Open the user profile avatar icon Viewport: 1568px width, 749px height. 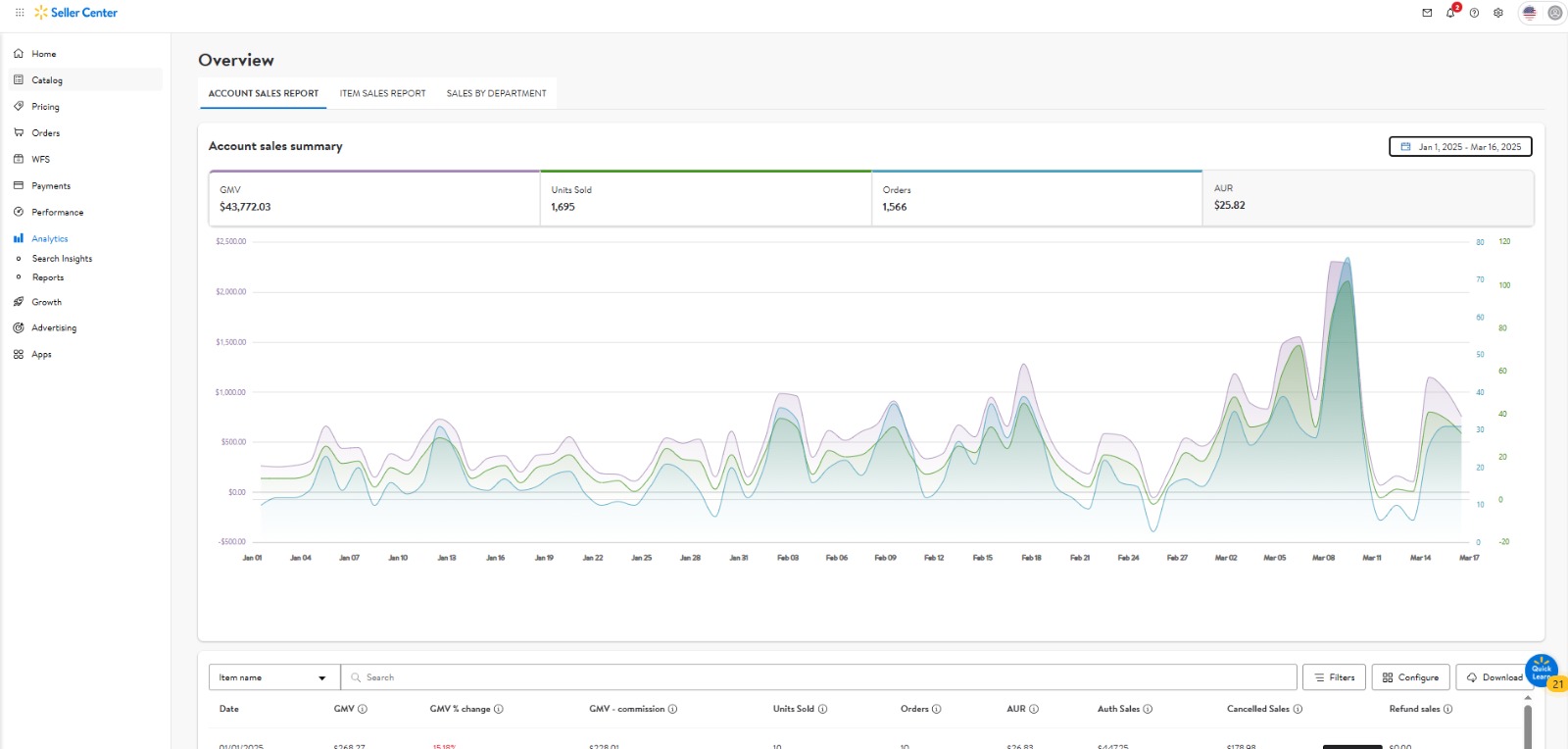click(1554, 13)
